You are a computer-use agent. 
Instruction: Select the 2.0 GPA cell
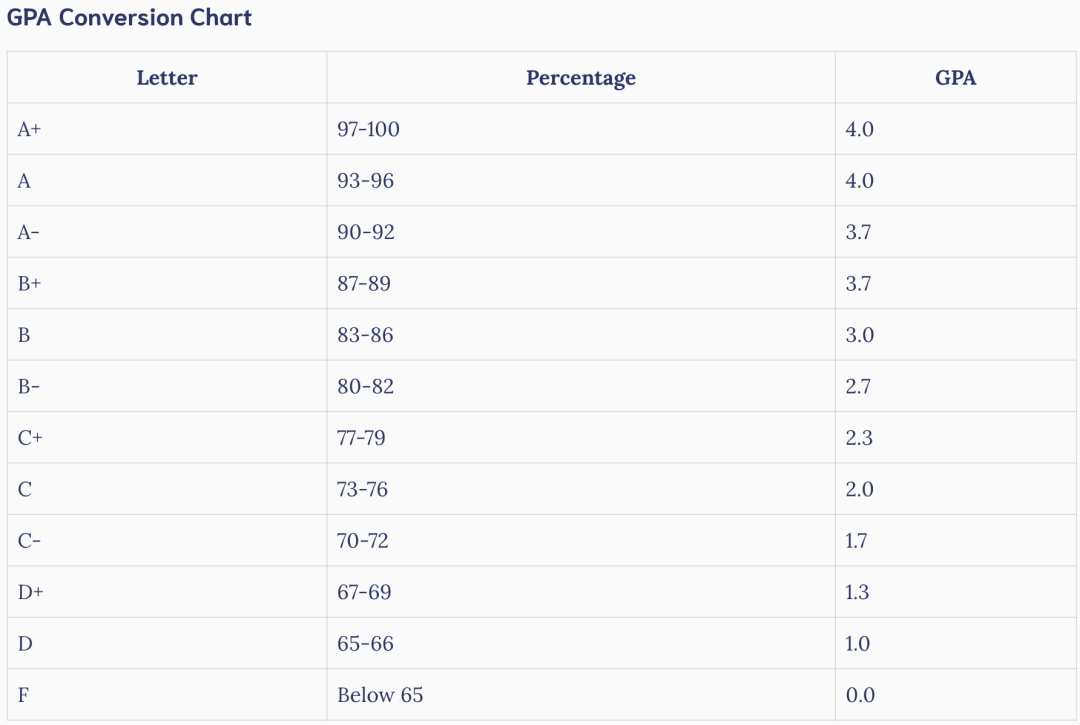click(x=859, y=489)
